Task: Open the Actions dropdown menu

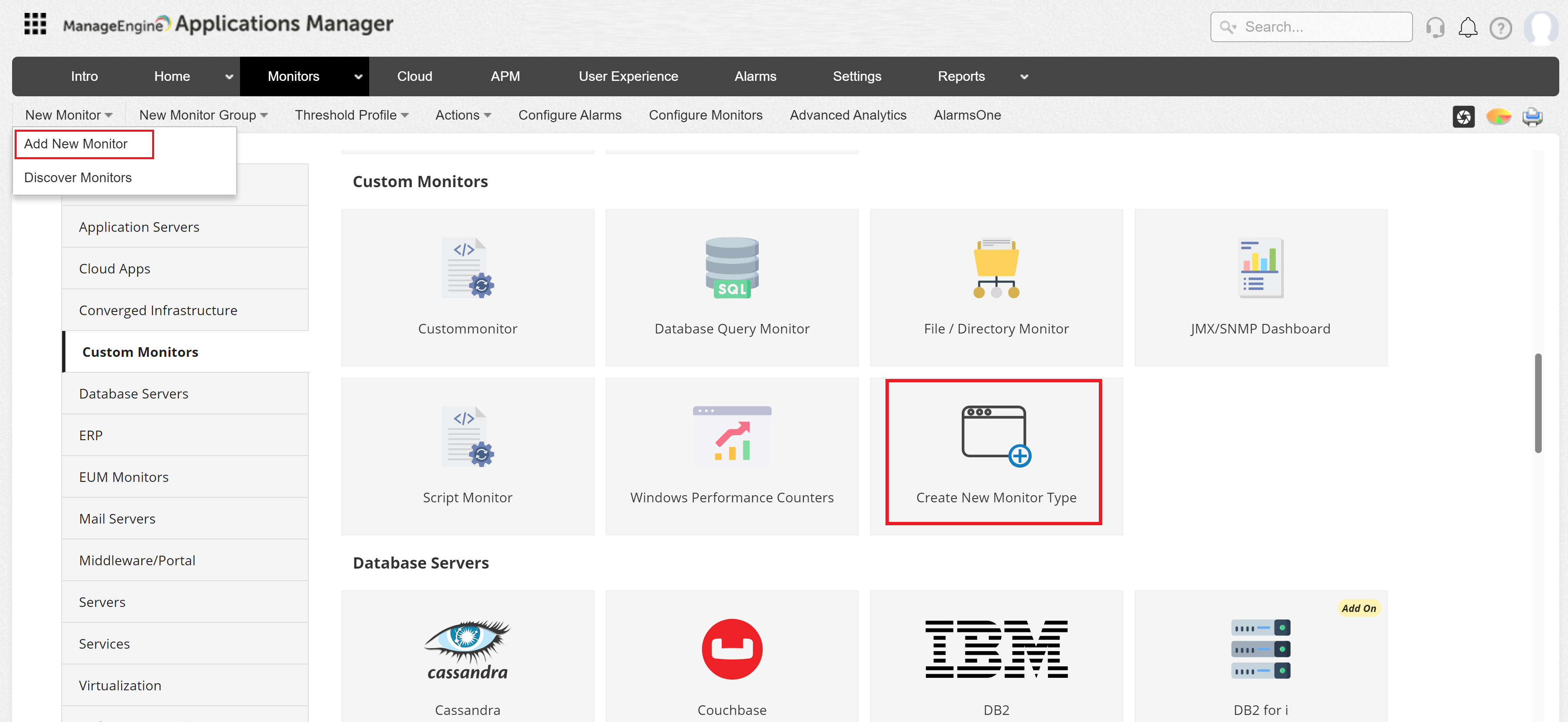Action: point(463,115)
